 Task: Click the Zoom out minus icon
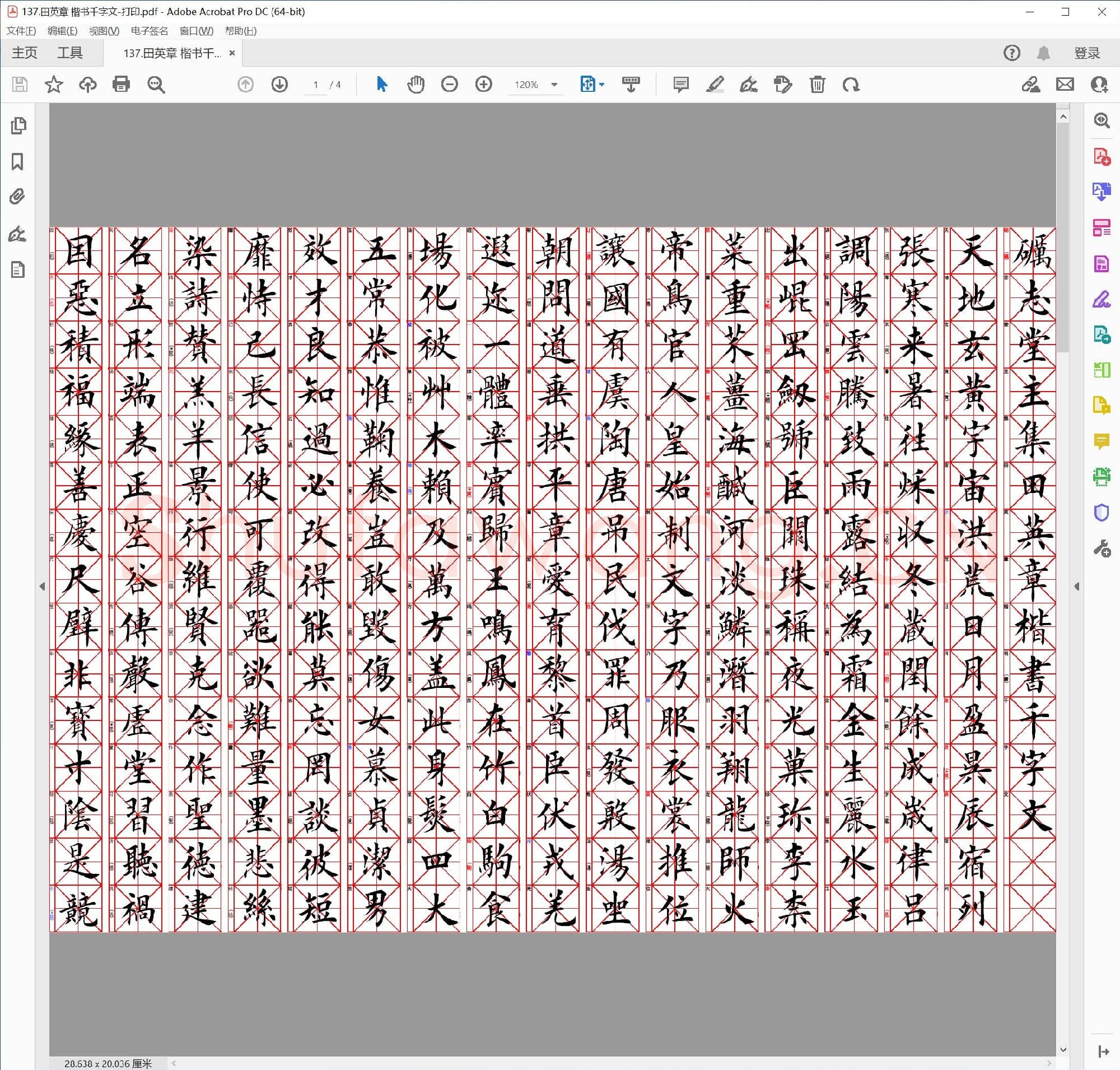point(449,85)
